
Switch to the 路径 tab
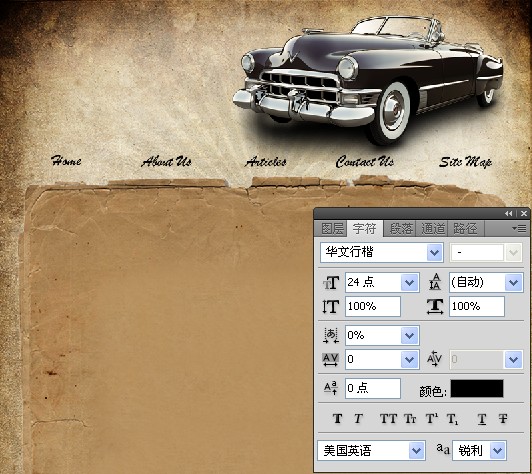tap(466, 228)
